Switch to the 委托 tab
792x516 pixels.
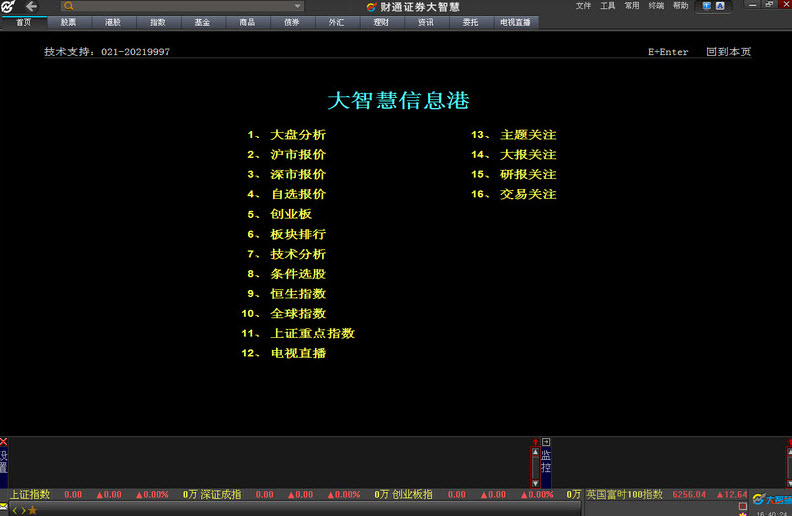click(471, 22)
